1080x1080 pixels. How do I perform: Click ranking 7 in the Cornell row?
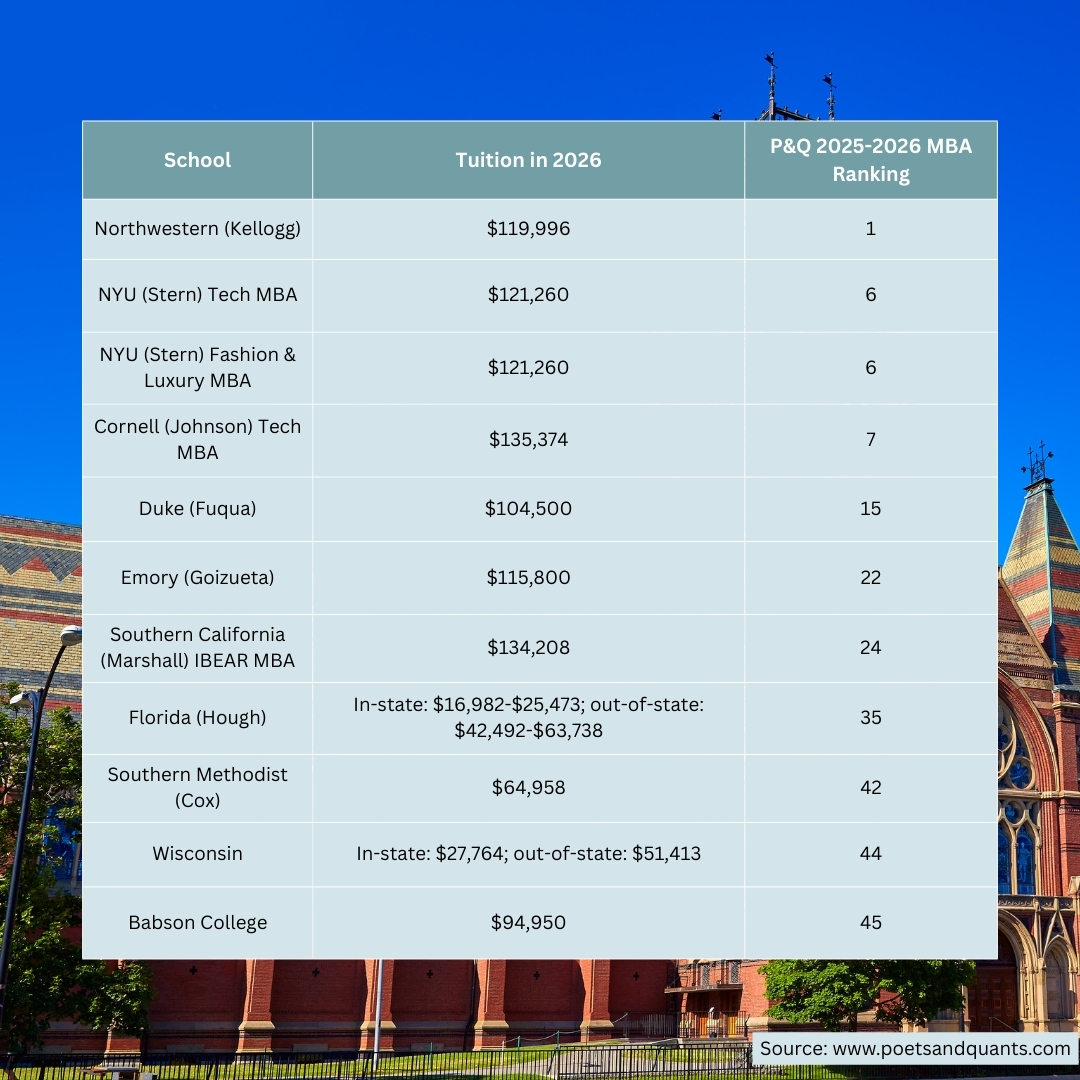(871, 439)
